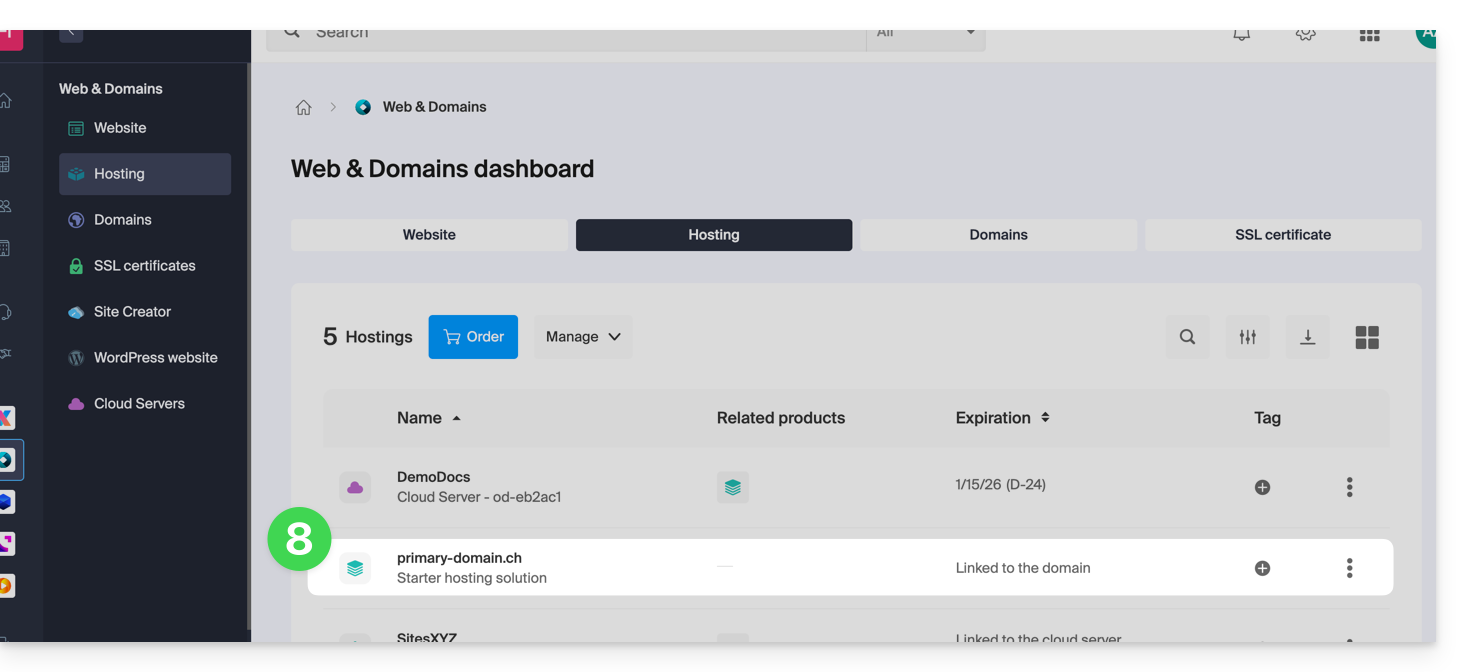
Task: Open the three-dot menu for DemoDocs
Action: click(x=1349, y=487)
